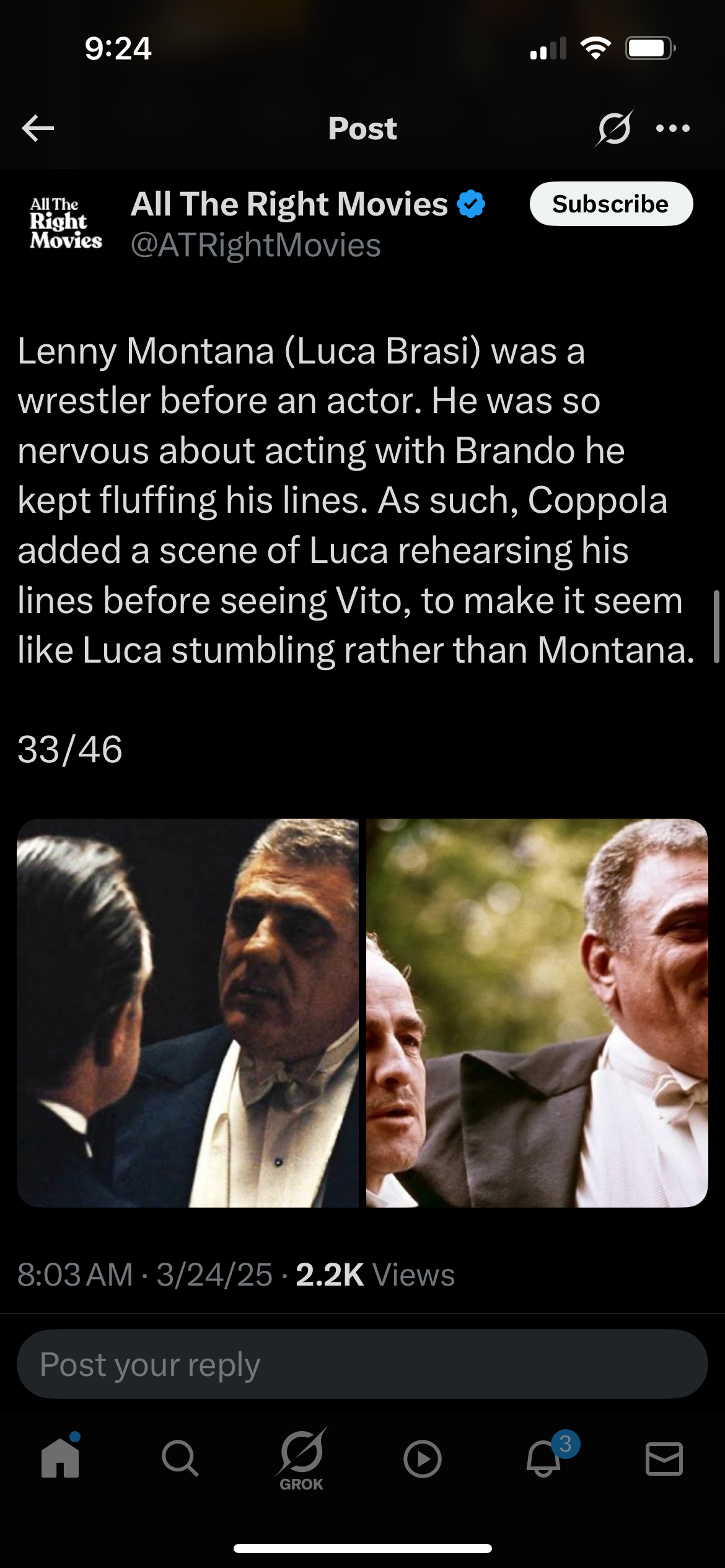
Task: Tap the Subscribe button
Action: click(x=611, y=204)
